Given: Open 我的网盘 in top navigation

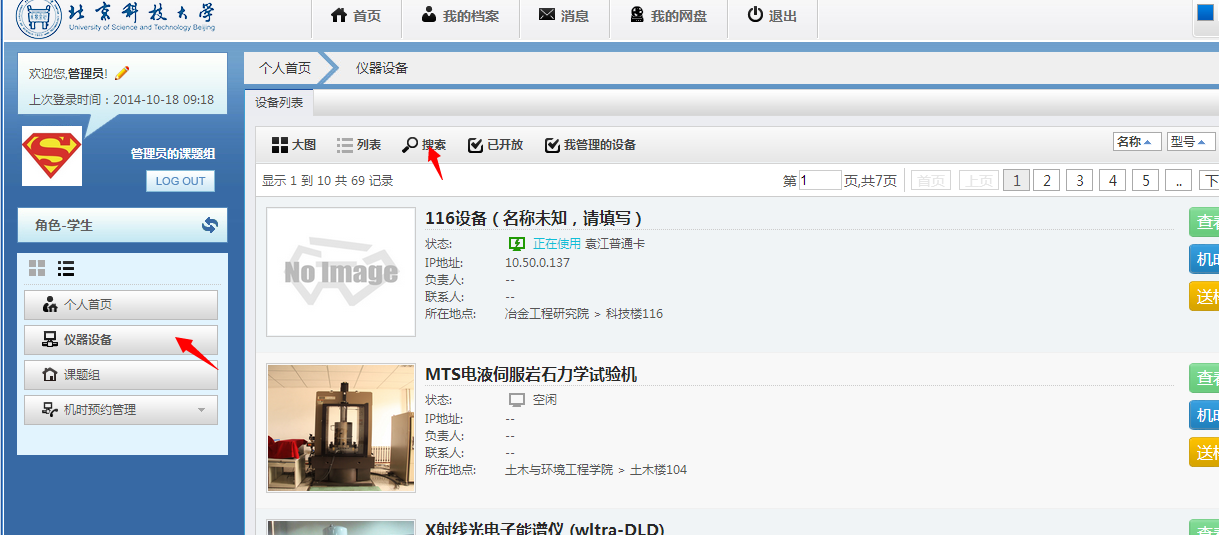Looking at the screenshot, I should 667,16.
